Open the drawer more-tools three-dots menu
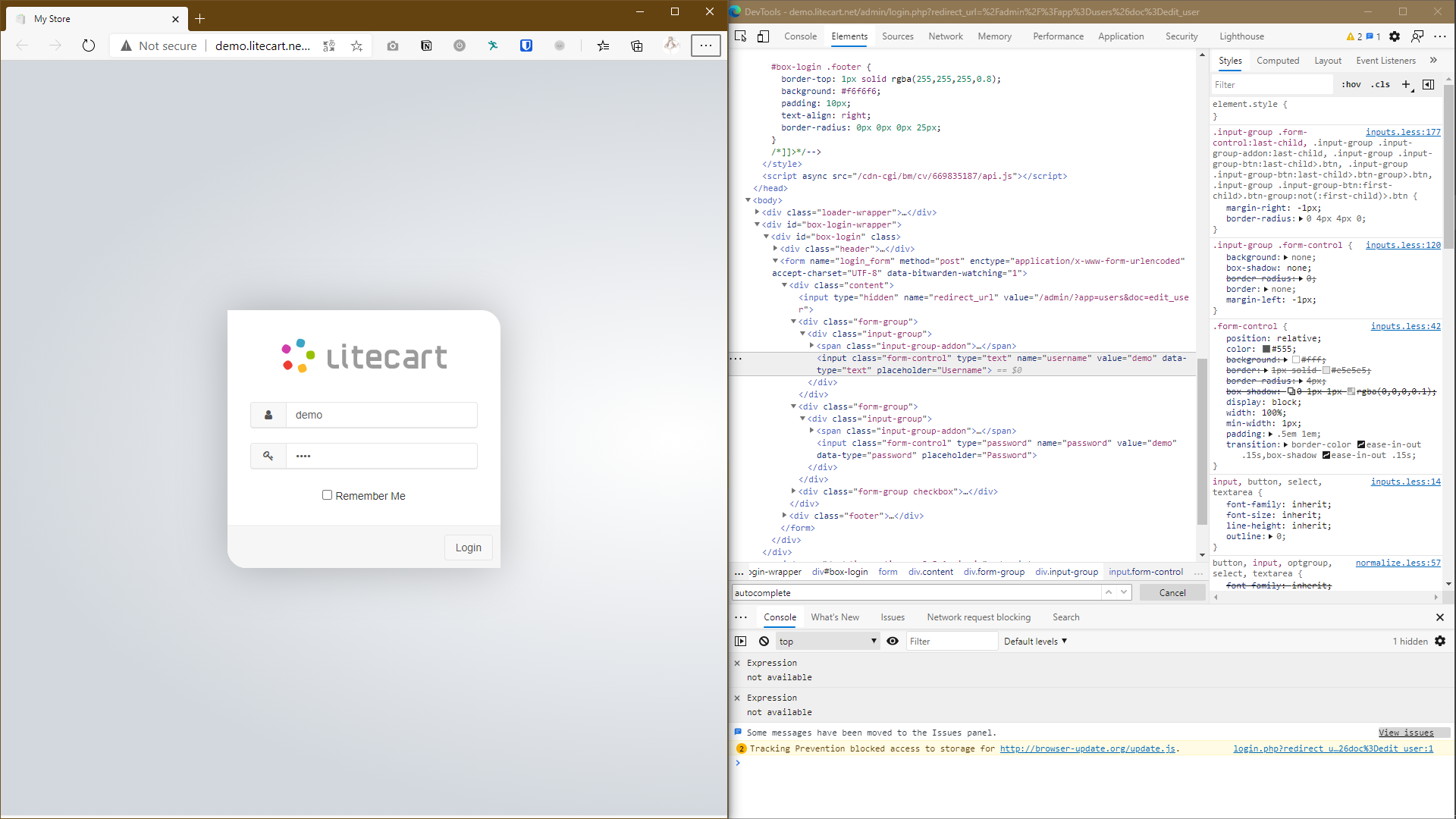This screenshot has height=819, width=1456. pyautogui.click(x=741, y=617)
